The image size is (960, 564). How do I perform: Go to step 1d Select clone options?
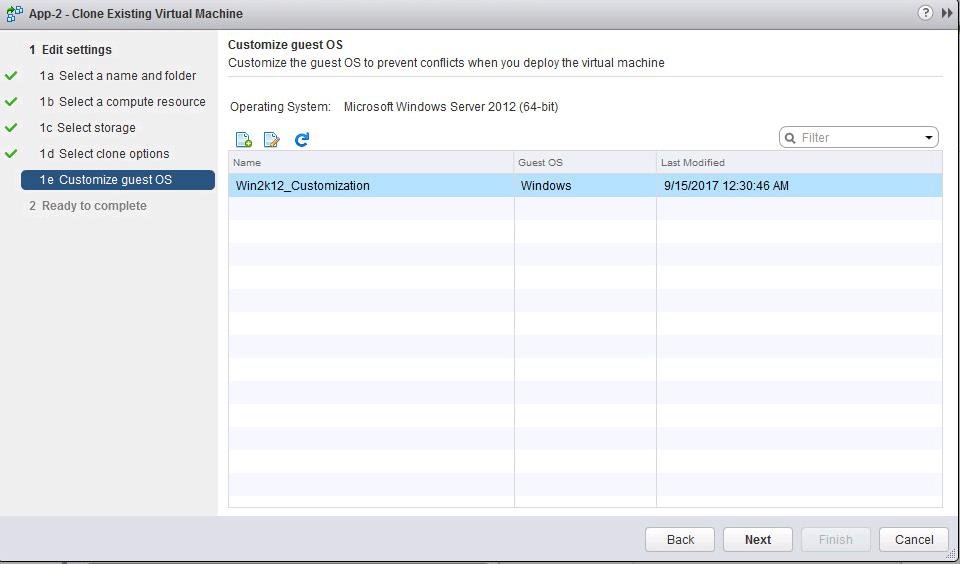tap(104, 154)
